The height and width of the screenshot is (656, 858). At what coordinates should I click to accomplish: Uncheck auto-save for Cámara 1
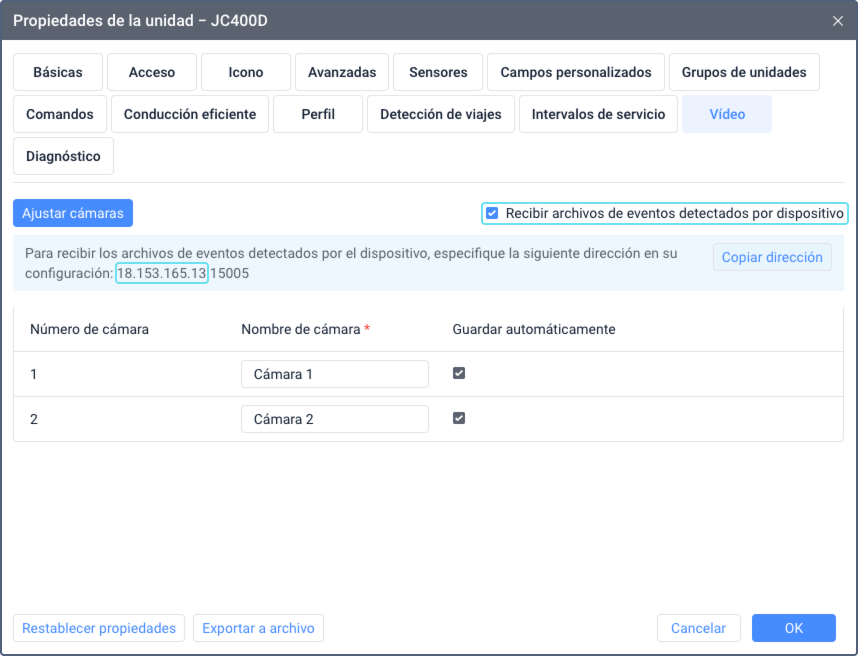point(459,373)
